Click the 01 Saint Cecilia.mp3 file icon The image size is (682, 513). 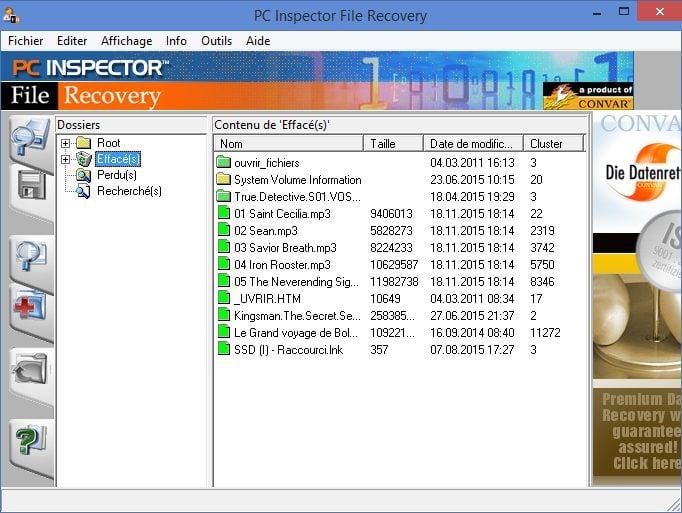click(x=224, y=213)
